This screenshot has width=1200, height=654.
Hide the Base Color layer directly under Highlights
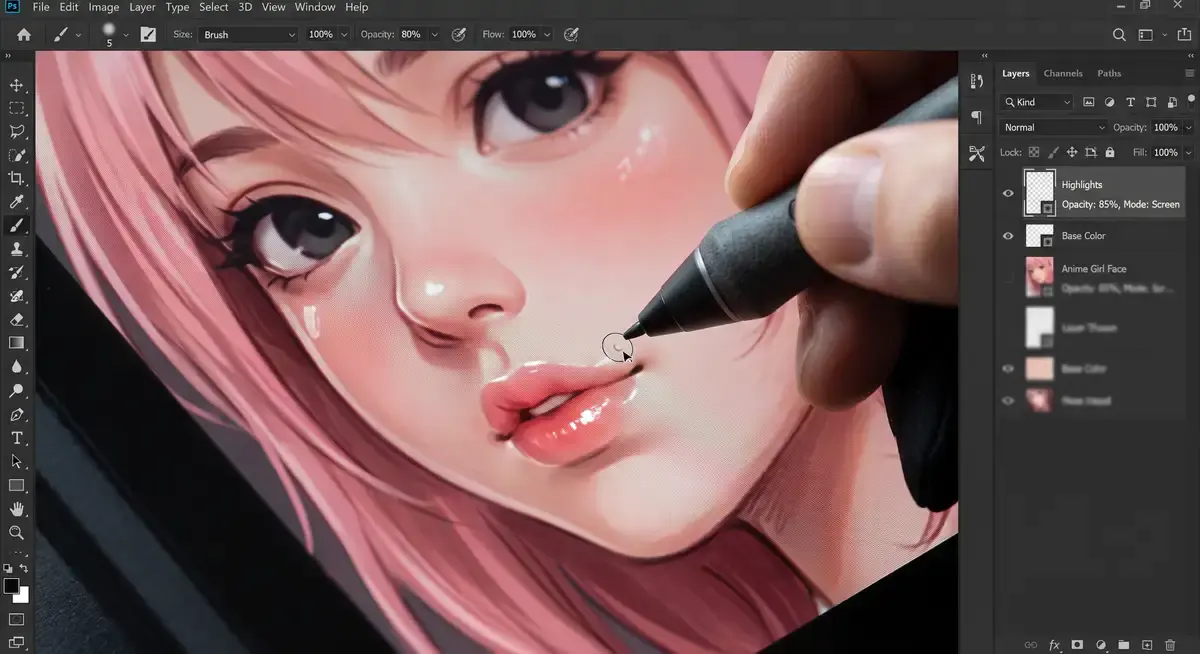(x=1008, y=236)
